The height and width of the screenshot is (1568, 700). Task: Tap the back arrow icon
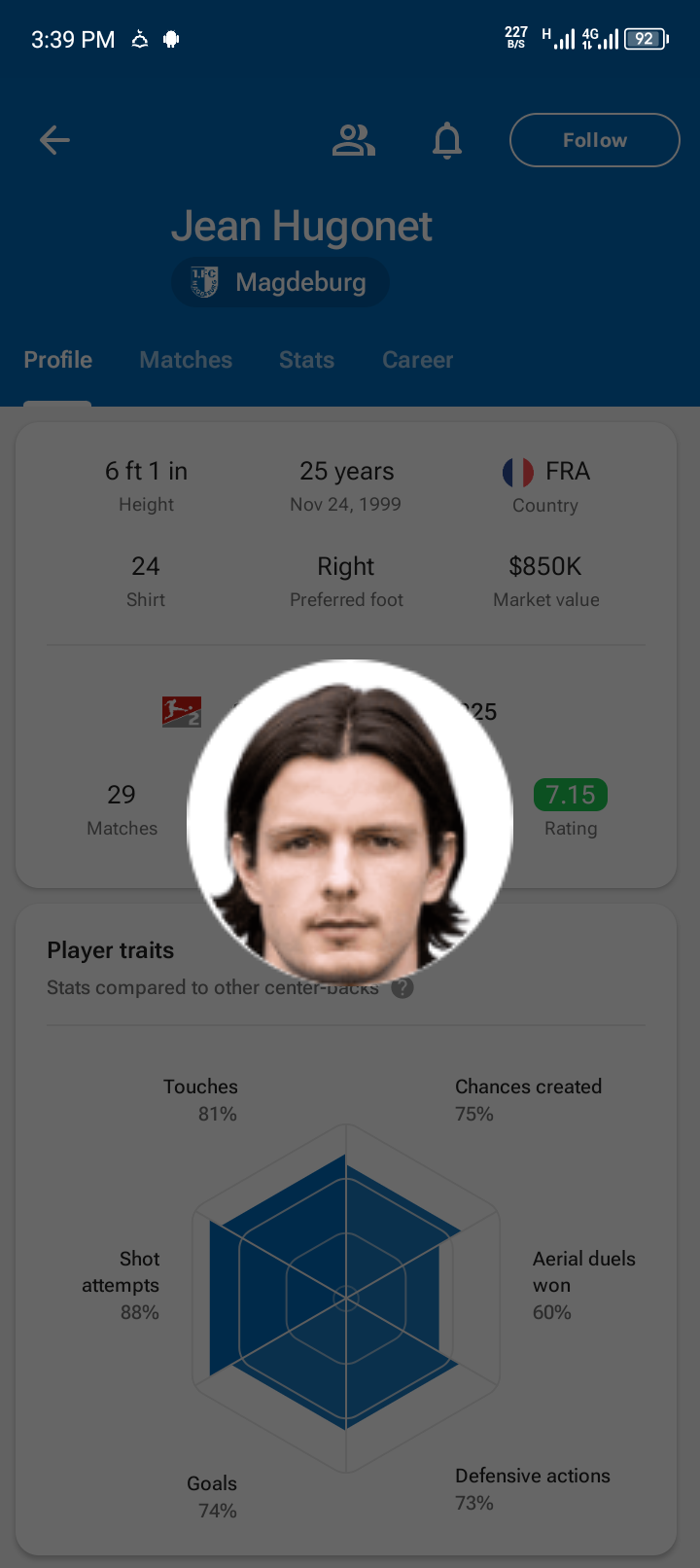(x=54, y=140)
